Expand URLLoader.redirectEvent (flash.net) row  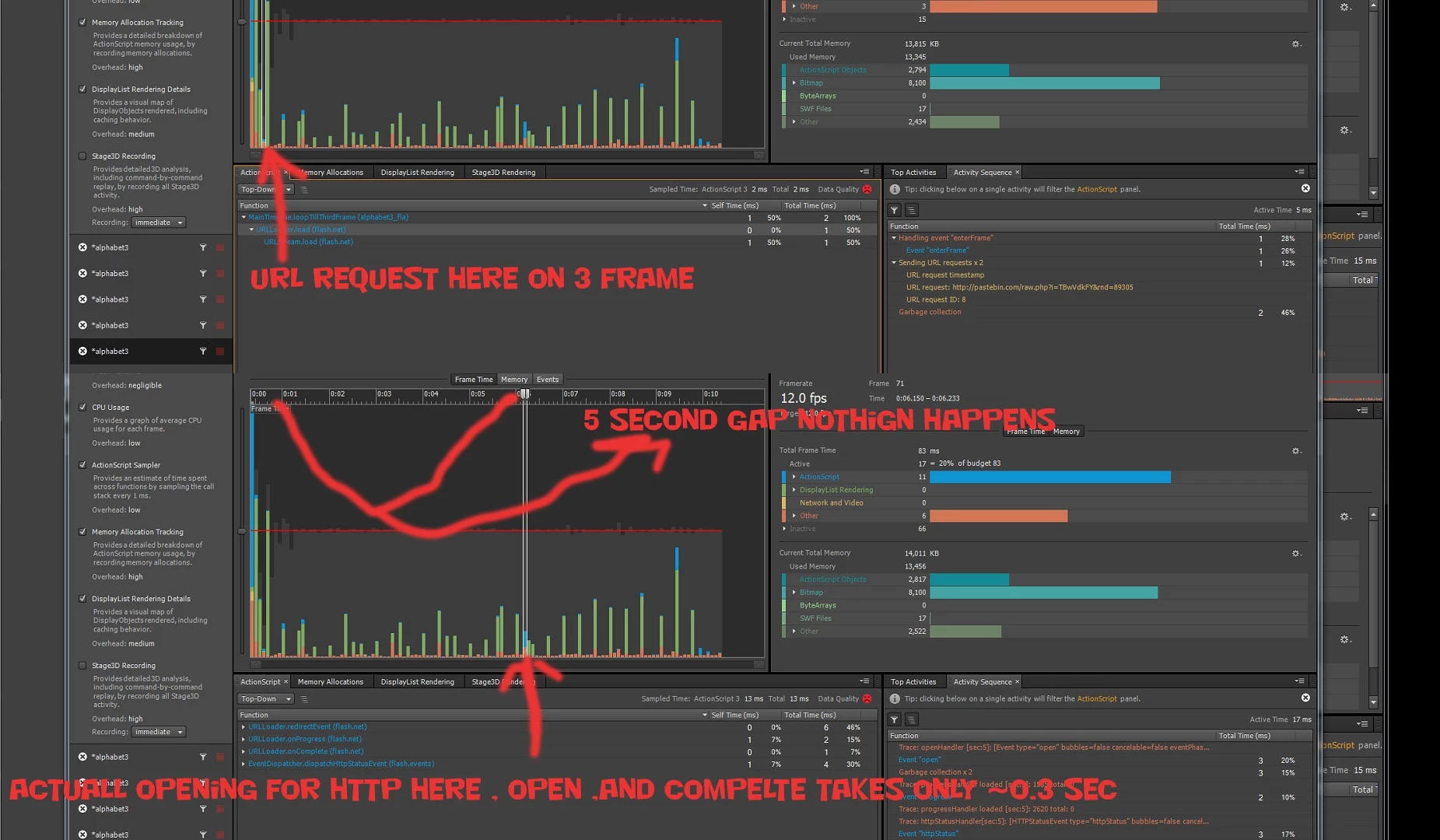[244, 726]
